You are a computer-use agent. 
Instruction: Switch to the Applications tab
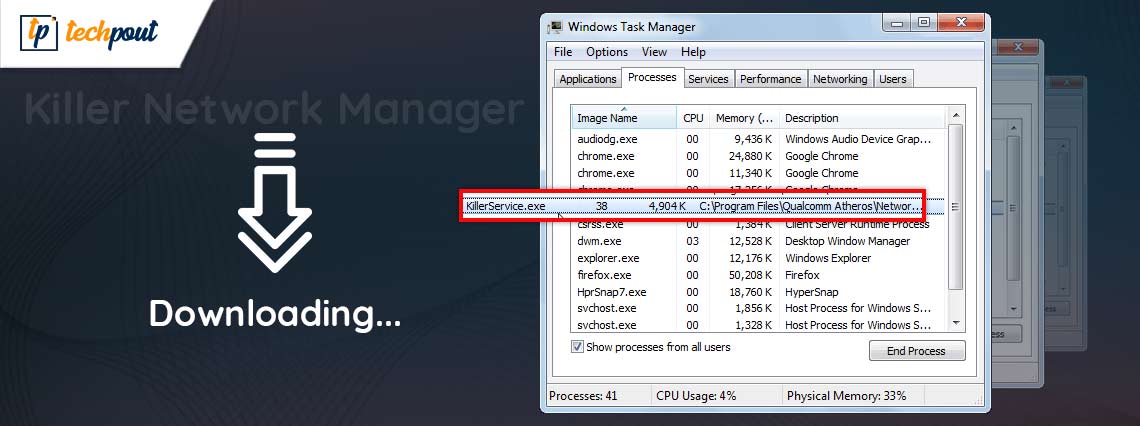pos(588,79)
